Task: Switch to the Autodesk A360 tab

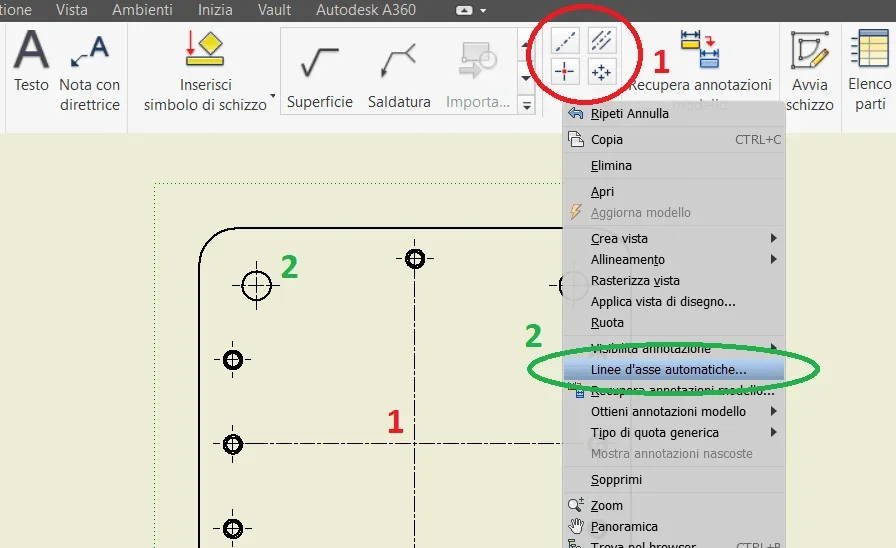Action: click(366, 10)
